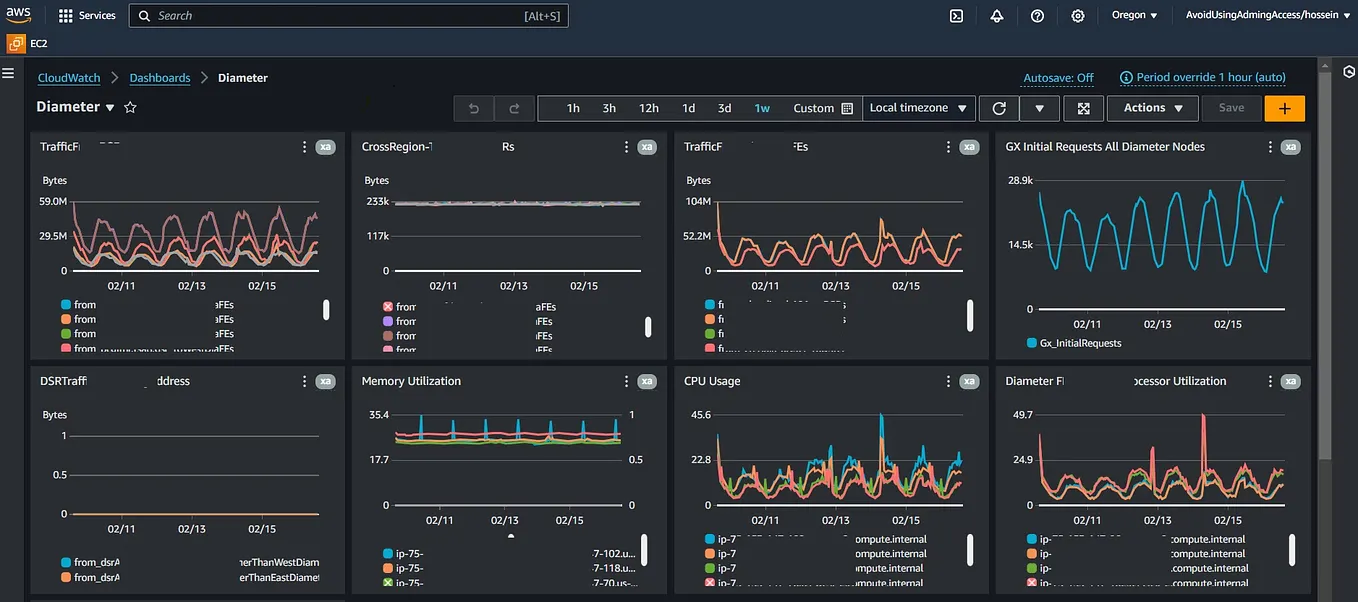Toggle Gx_InitialRequests legend series

[1080, 343]
